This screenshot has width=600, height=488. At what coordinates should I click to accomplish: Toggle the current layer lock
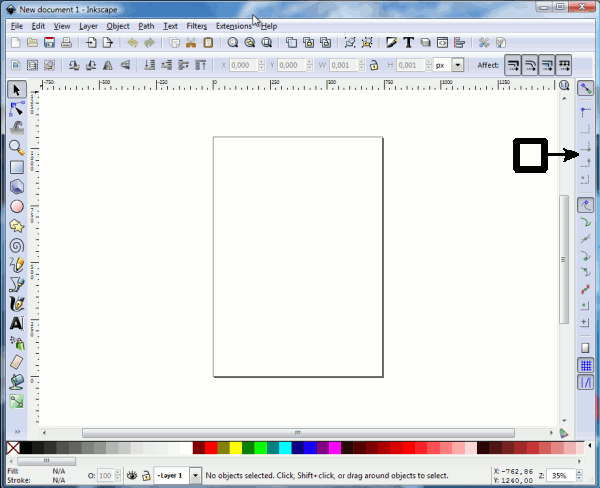146,476
